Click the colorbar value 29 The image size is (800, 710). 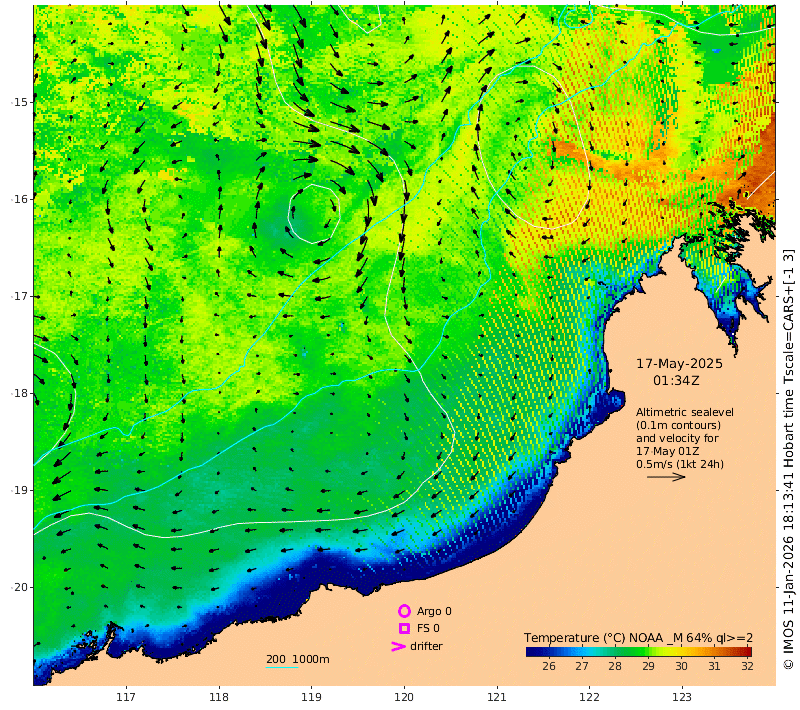(648, 666)
